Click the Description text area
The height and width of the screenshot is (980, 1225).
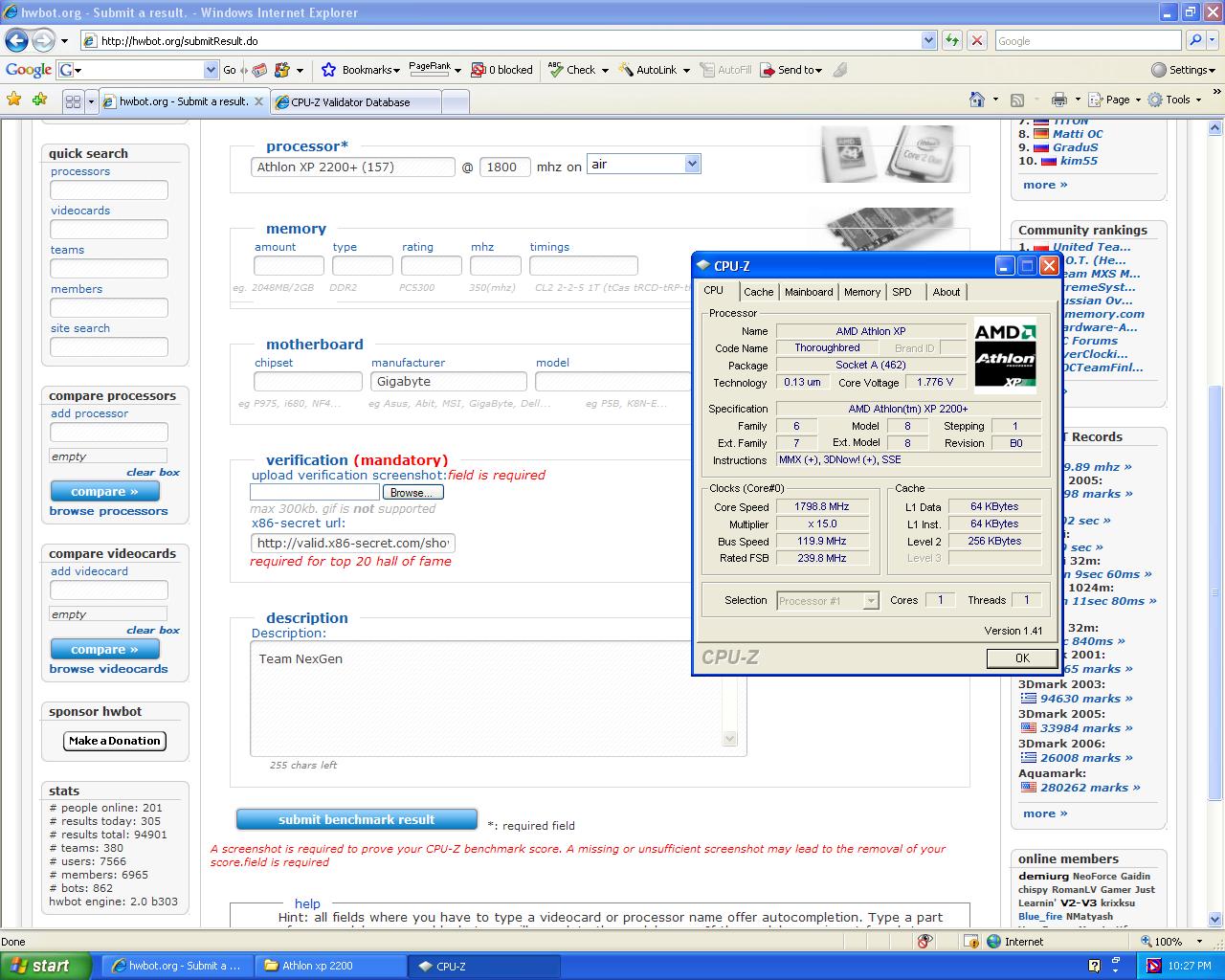point(498,699)
